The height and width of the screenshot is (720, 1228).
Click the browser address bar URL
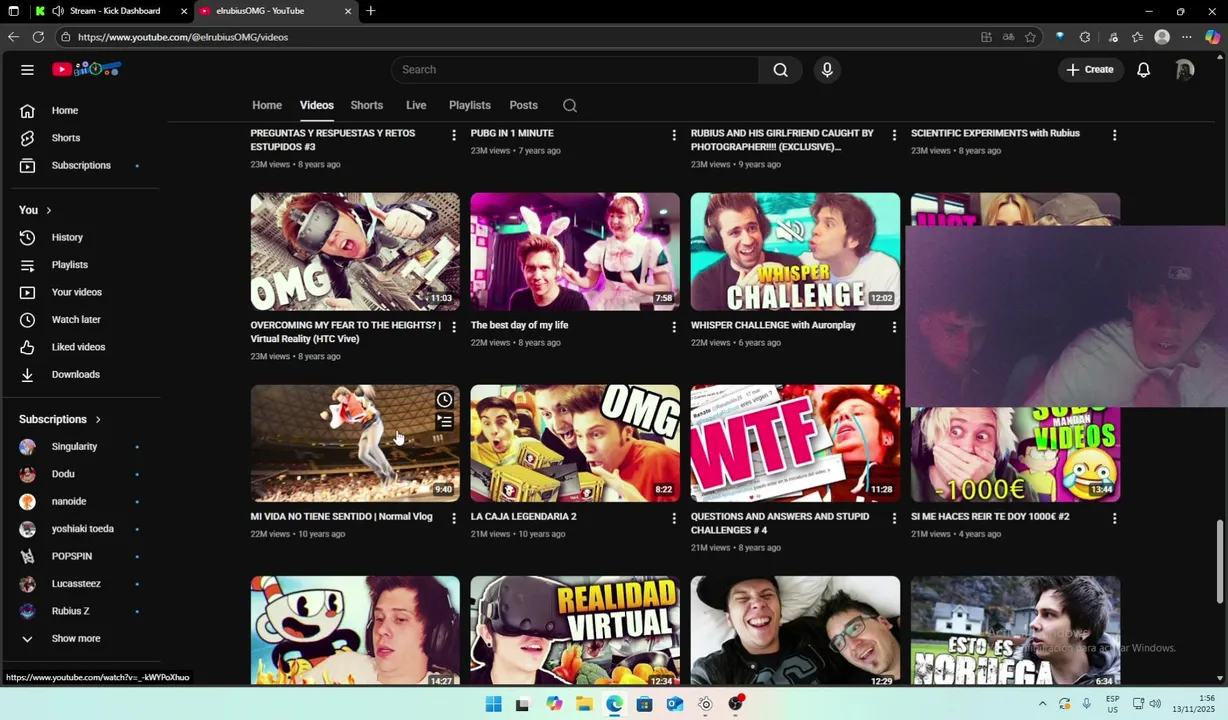[183, 37]
